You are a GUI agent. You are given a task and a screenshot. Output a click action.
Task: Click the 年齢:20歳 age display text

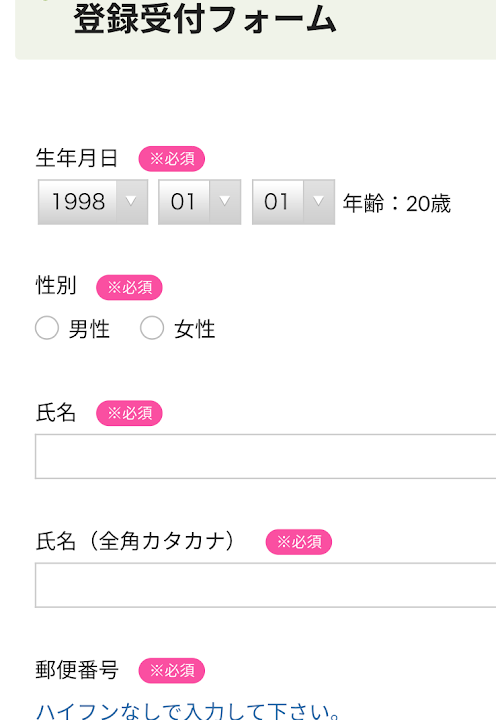pos(397,203)
